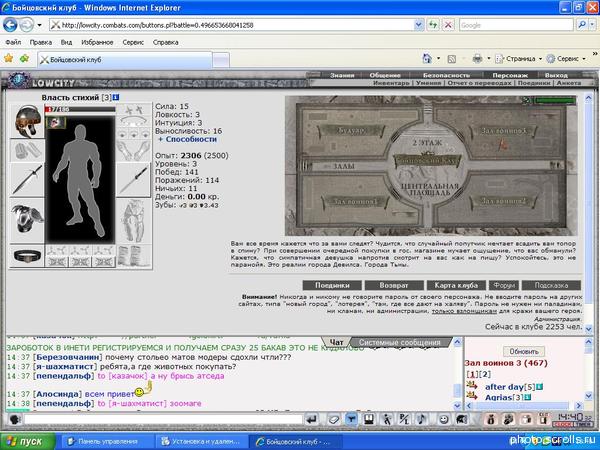Click the small status effect icon above the figure
600x450 pixels.
click(x=55, y=122)
